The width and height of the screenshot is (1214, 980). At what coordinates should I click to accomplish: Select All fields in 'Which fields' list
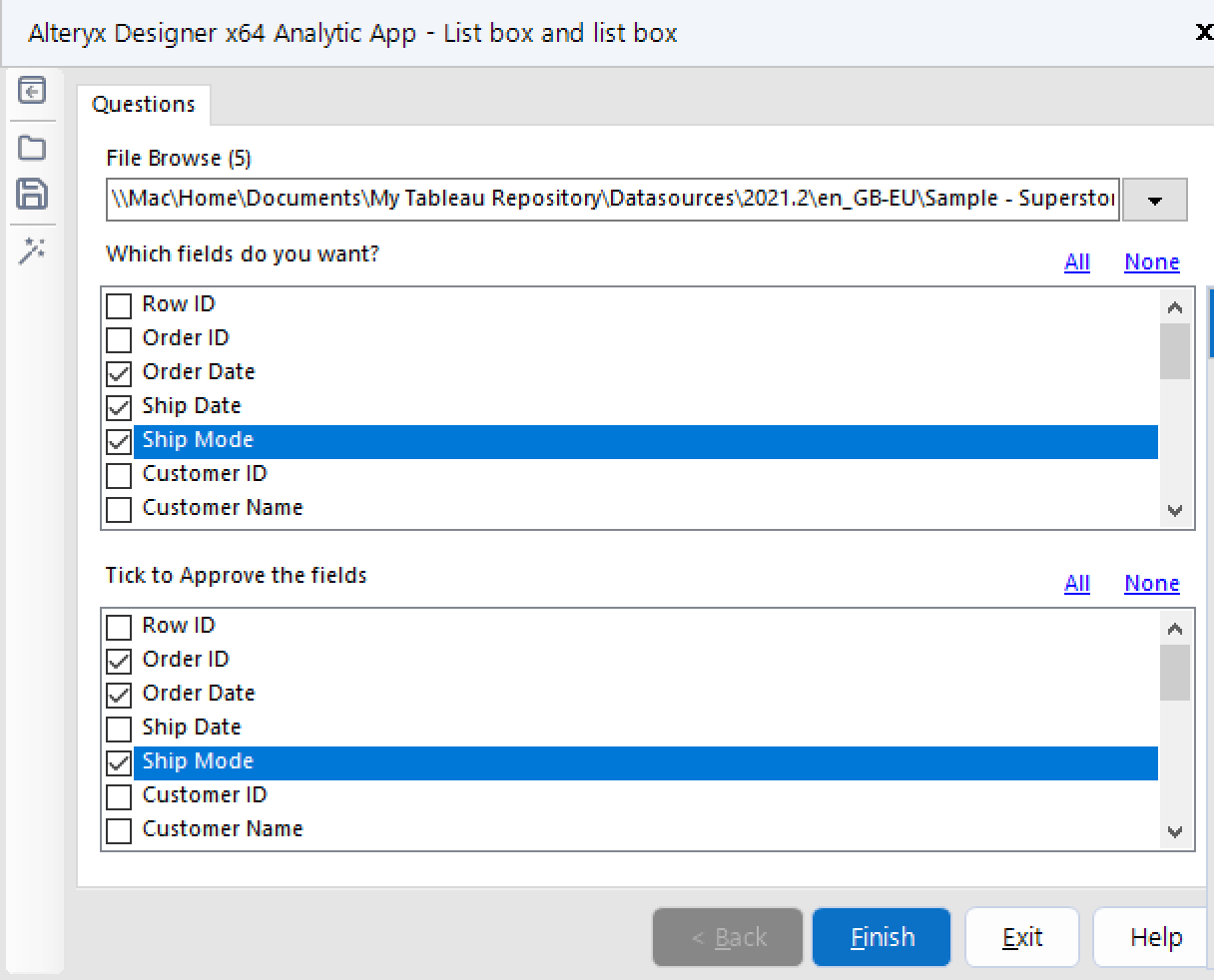point(1076,262)
